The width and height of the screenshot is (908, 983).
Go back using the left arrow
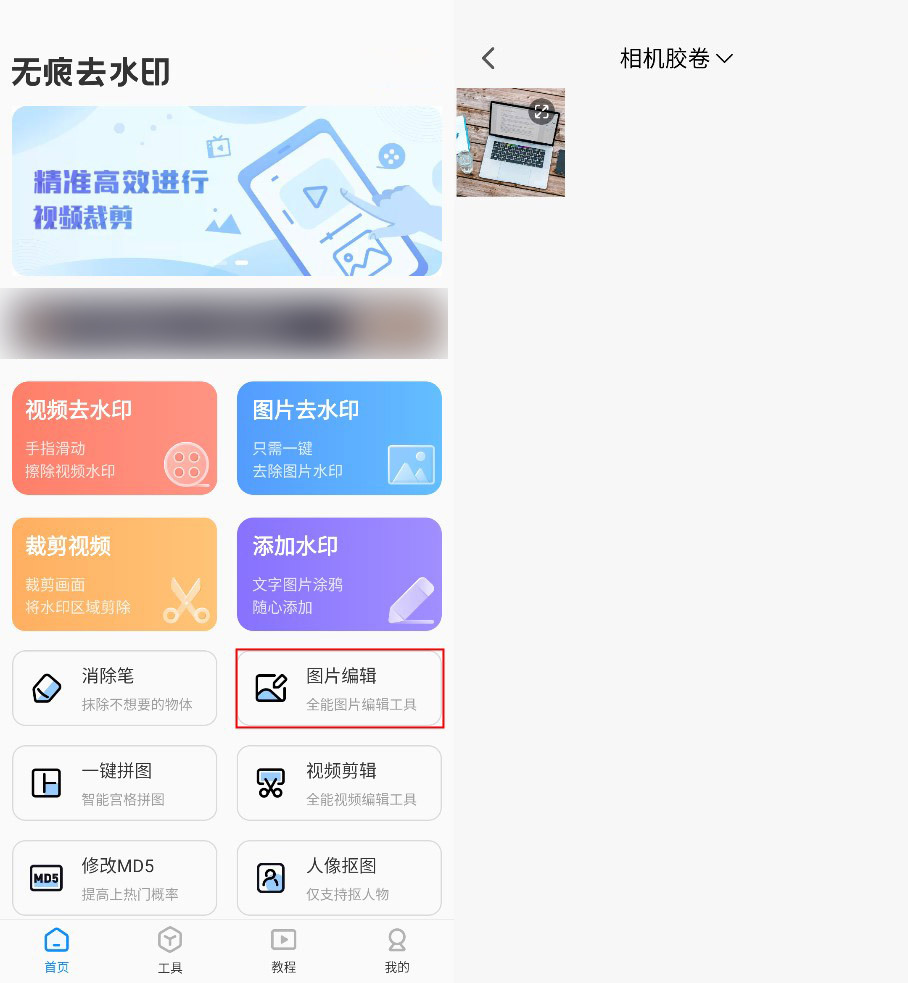[x=488, y=58]
